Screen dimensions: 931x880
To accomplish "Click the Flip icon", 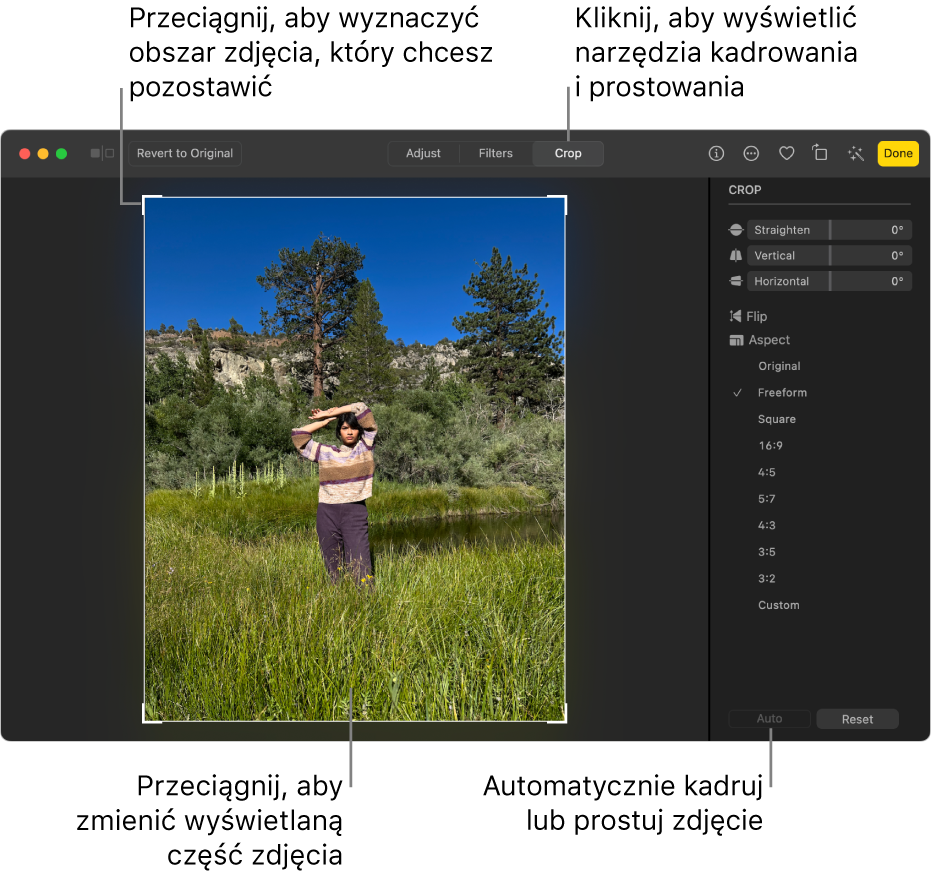I will (x=736, y=316).
